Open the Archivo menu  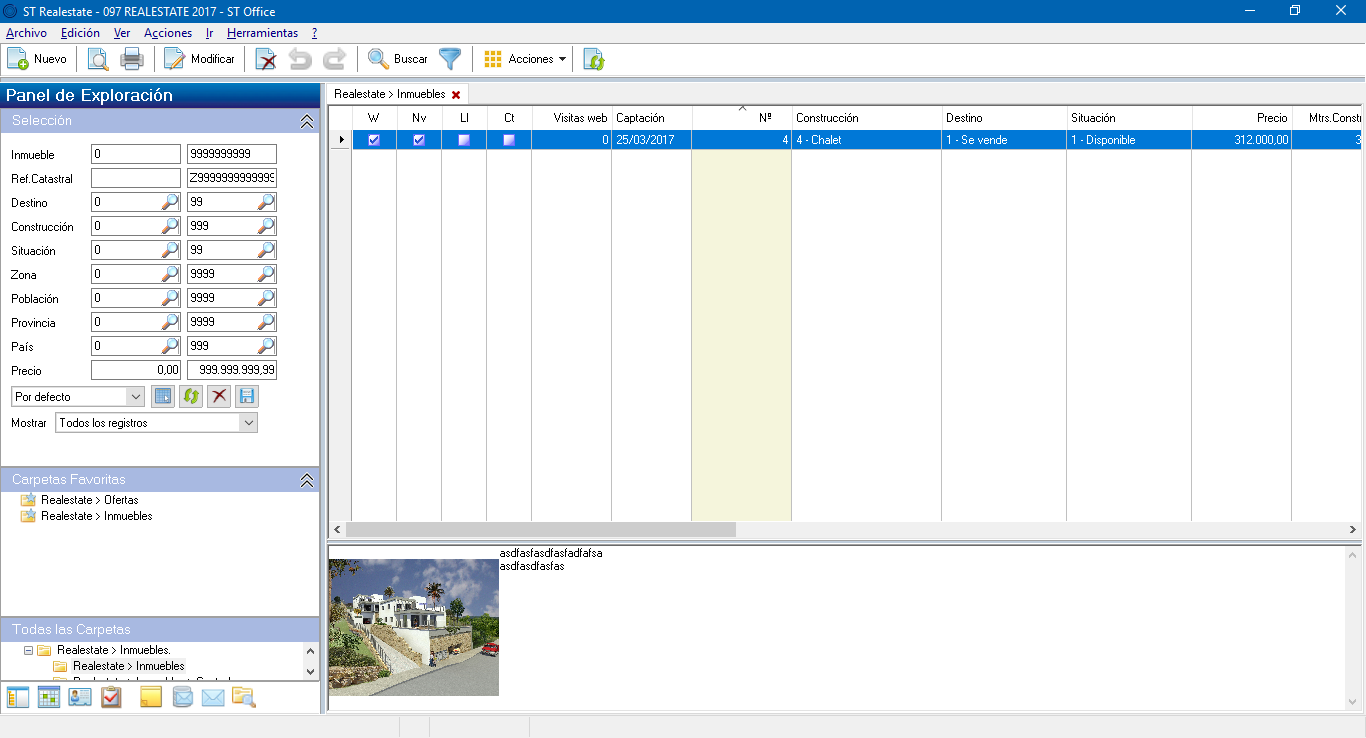point(26,33)
